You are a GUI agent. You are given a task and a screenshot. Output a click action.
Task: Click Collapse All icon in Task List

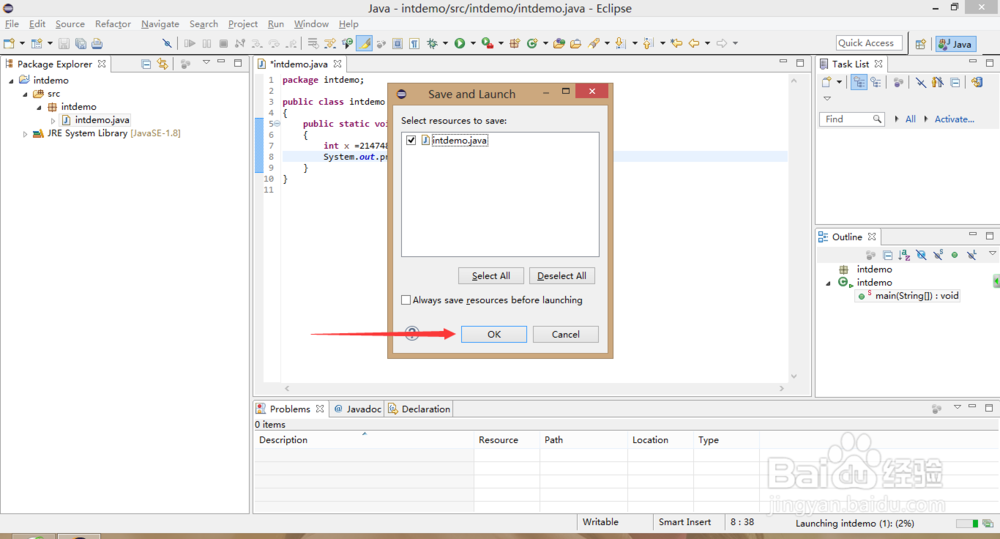(955, 82)
